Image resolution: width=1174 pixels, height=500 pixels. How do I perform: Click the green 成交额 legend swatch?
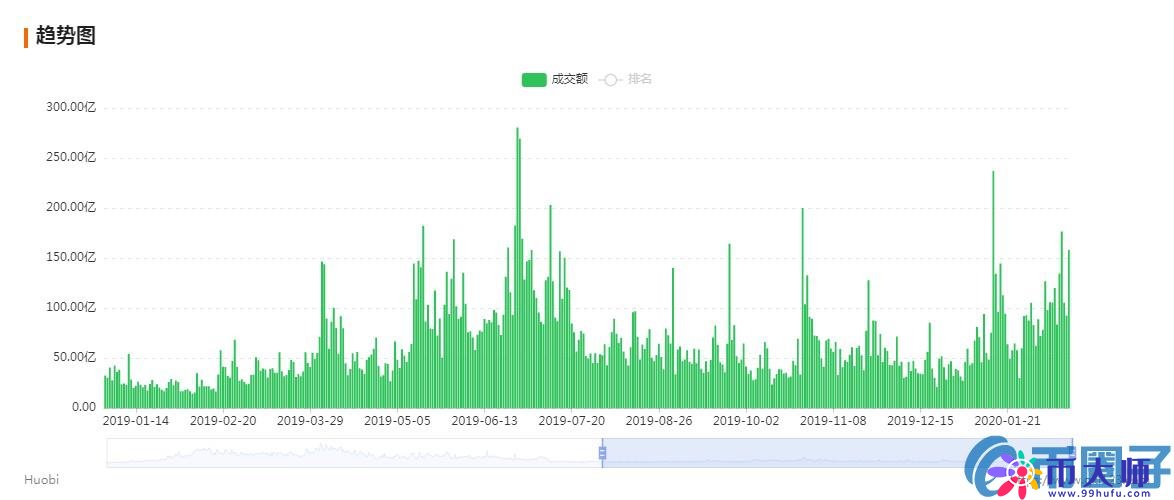pos(534,79)
